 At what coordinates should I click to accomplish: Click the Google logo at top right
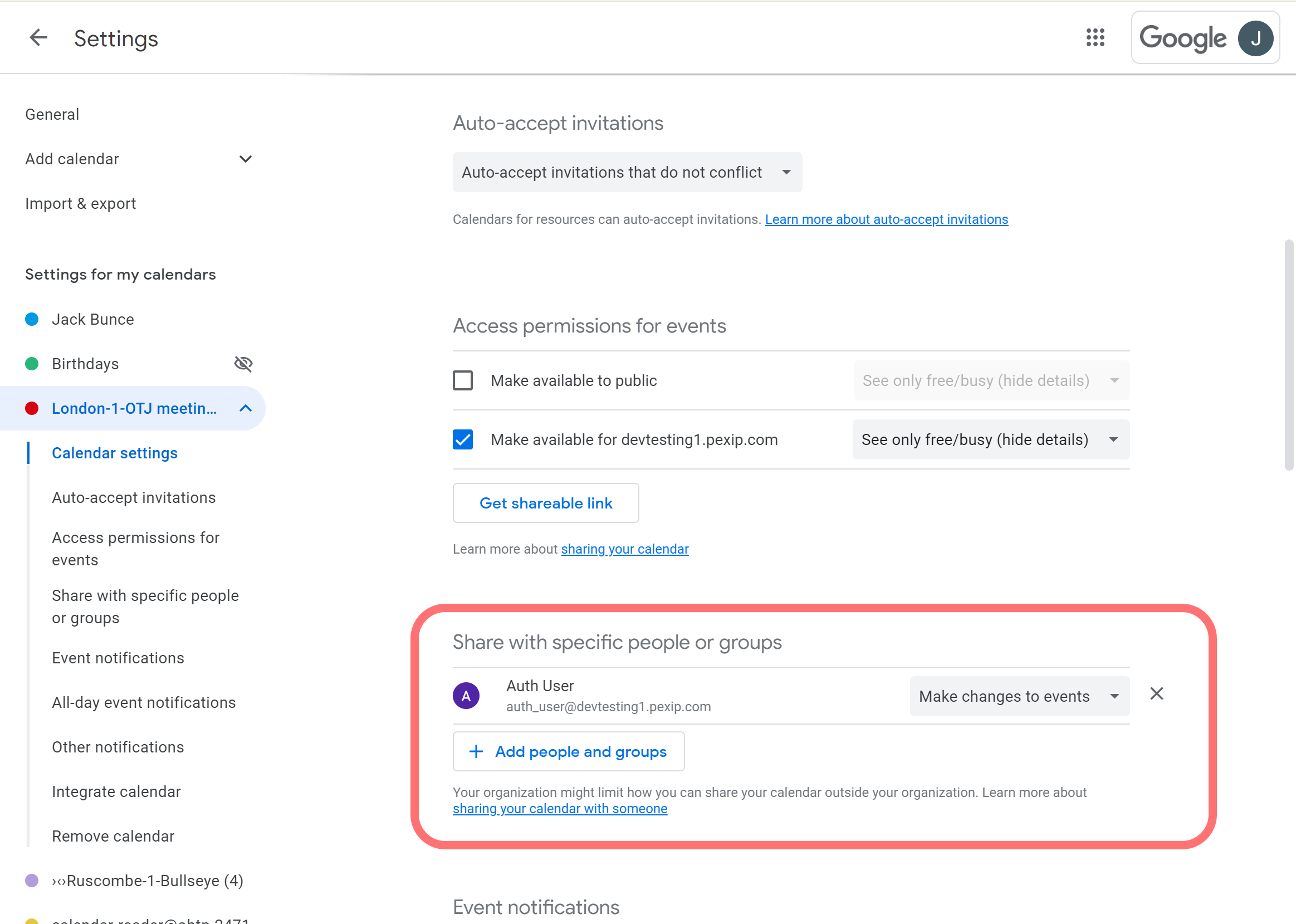point(1183,38)
